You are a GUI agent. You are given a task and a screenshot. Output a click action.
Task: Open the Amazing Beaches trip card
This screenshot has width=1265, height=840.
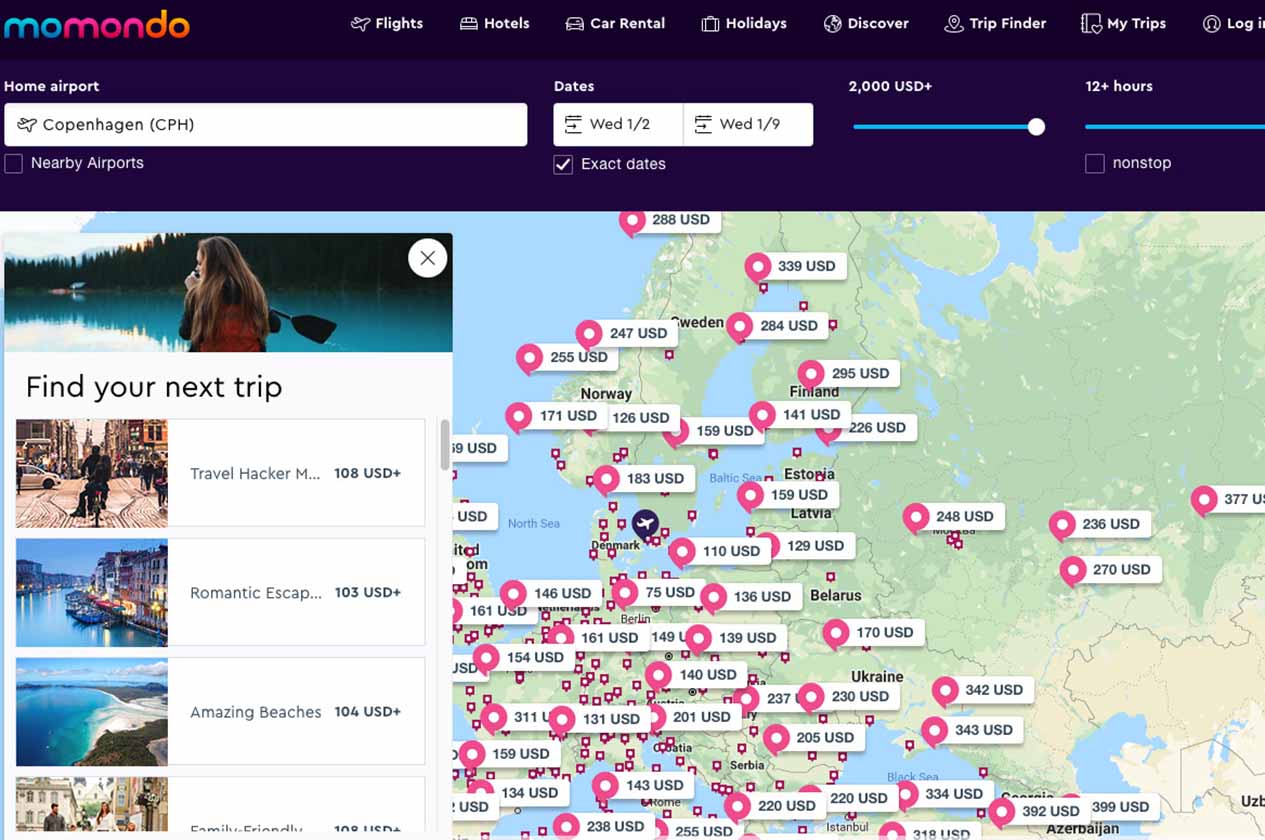(x=220, y=711)
